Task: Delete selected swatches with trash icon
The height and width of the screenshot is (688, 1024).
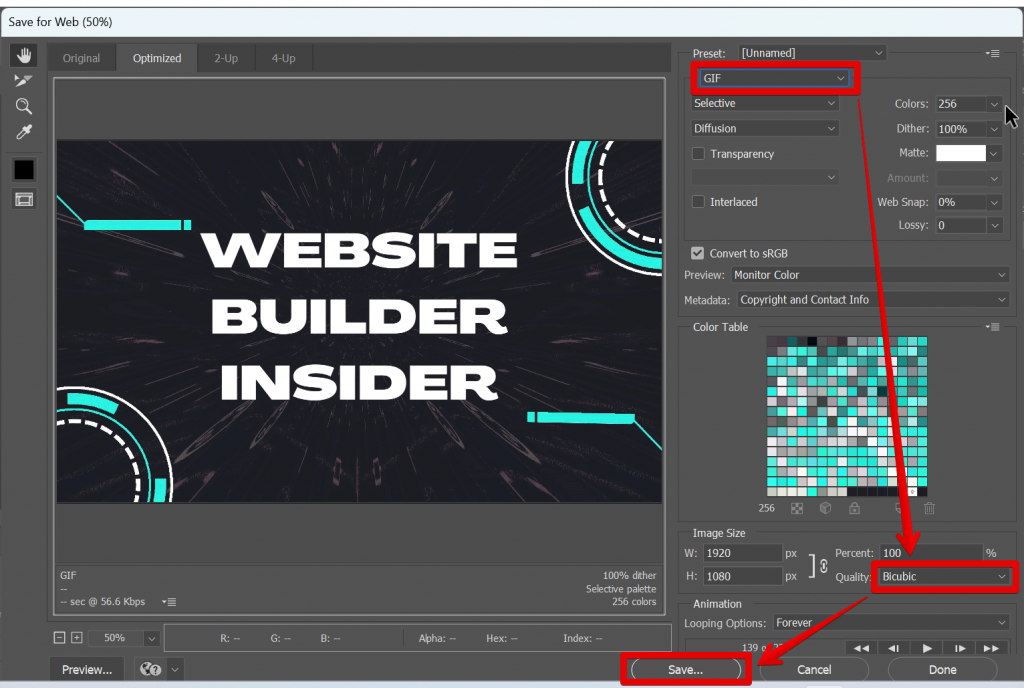Action: pos(929,508)
